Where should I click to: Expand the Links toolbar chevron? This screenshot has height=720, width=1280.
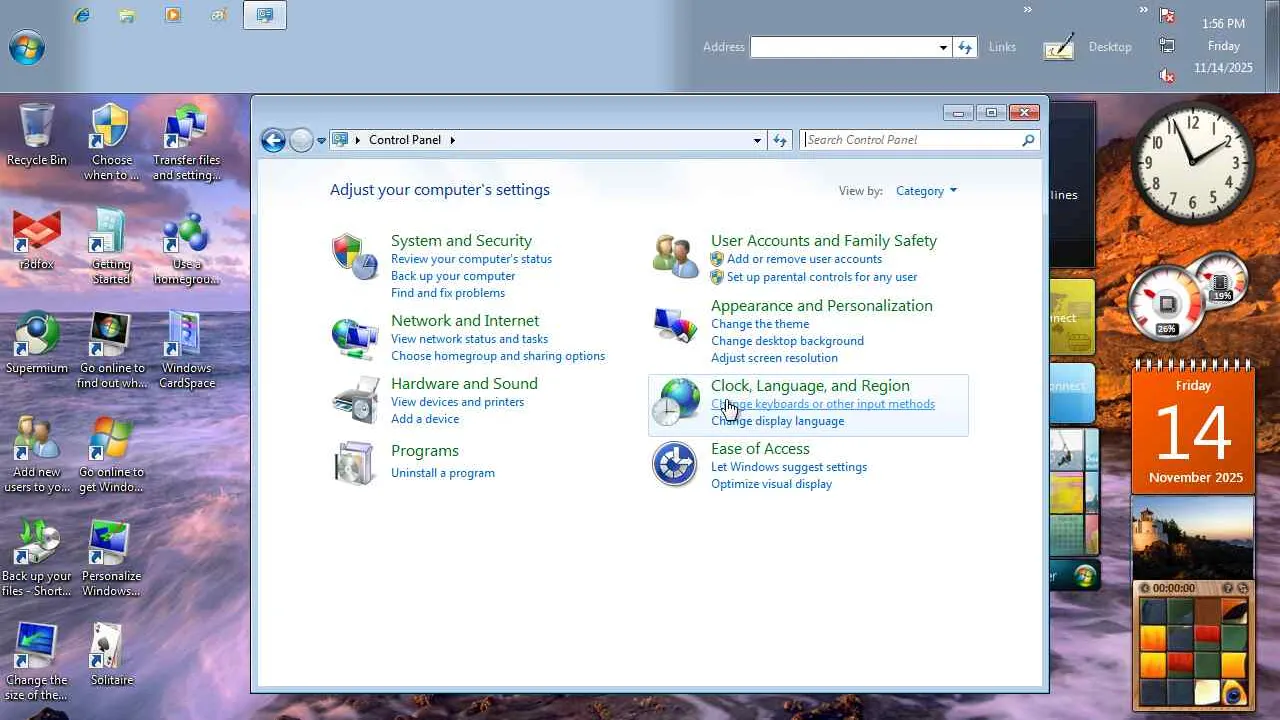tap(1027, 10)
